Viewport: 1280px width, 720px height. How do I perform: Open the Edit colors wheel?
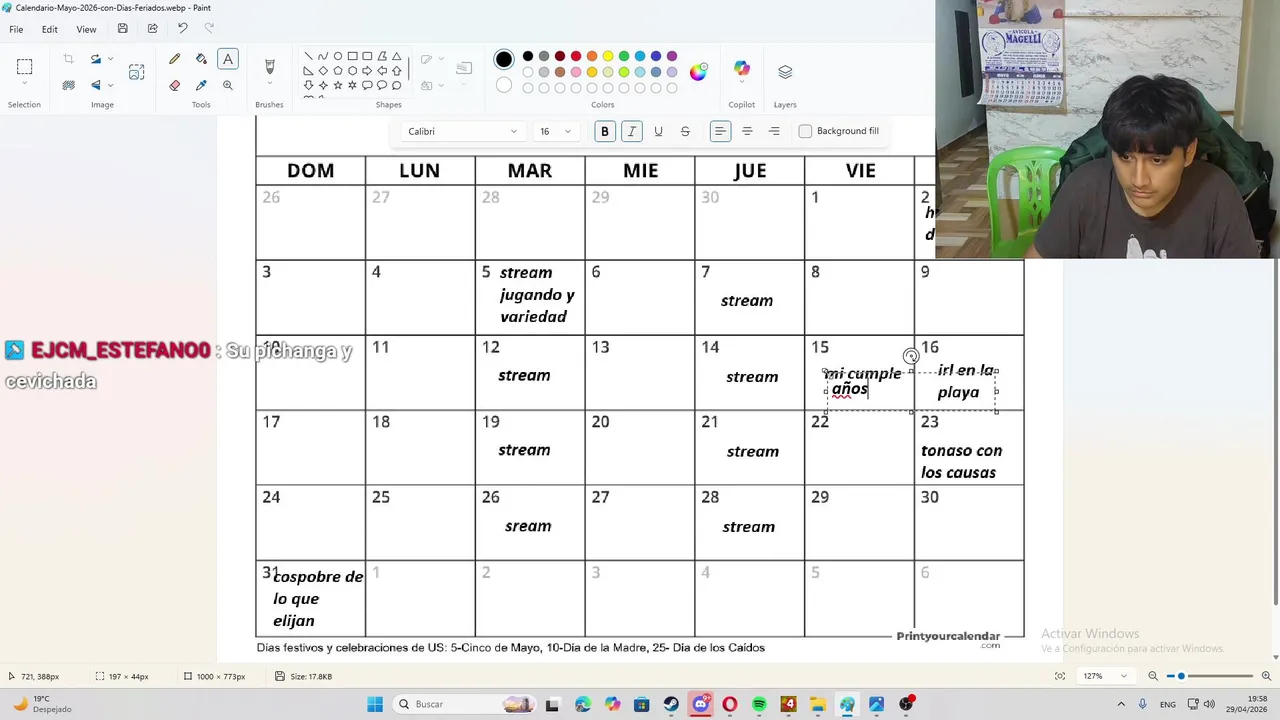pos(698,72)
